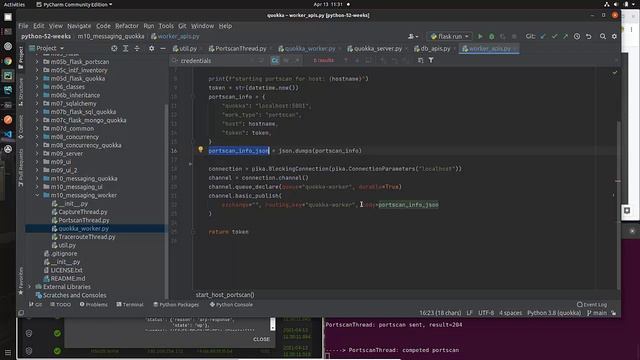Screen dimensions: 640x360
Task: Expand m09_server folder
Action: [37, 153]
